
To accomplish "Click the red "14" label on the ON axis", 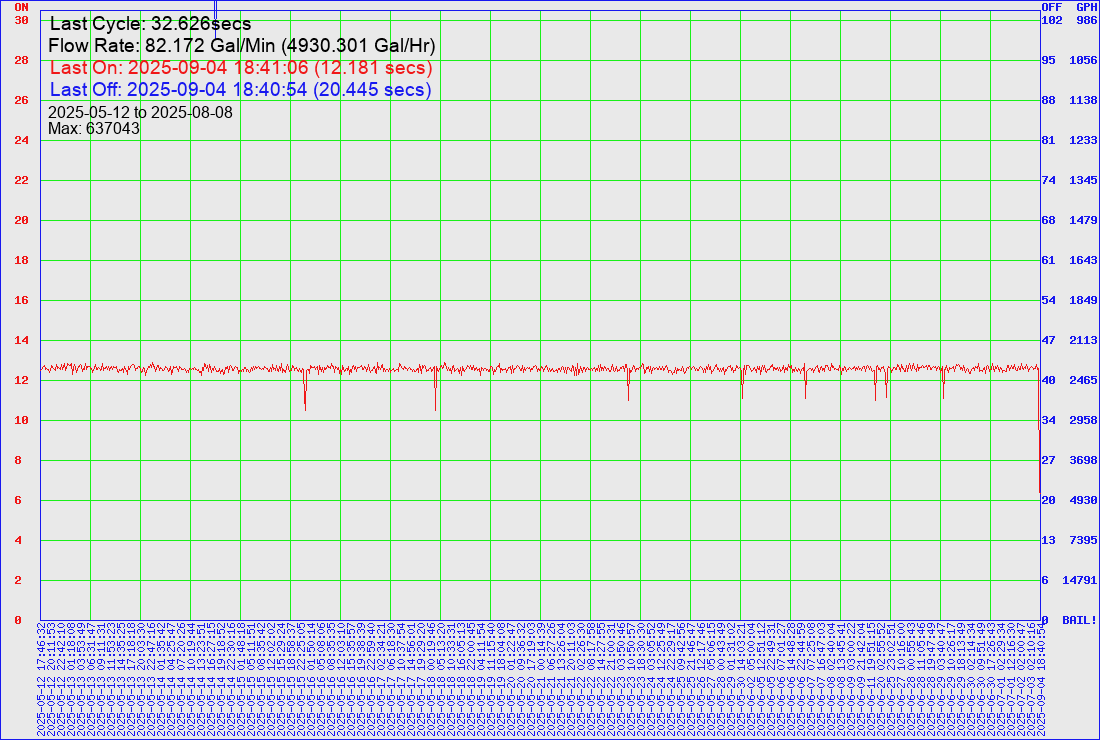I will (22, 340).
